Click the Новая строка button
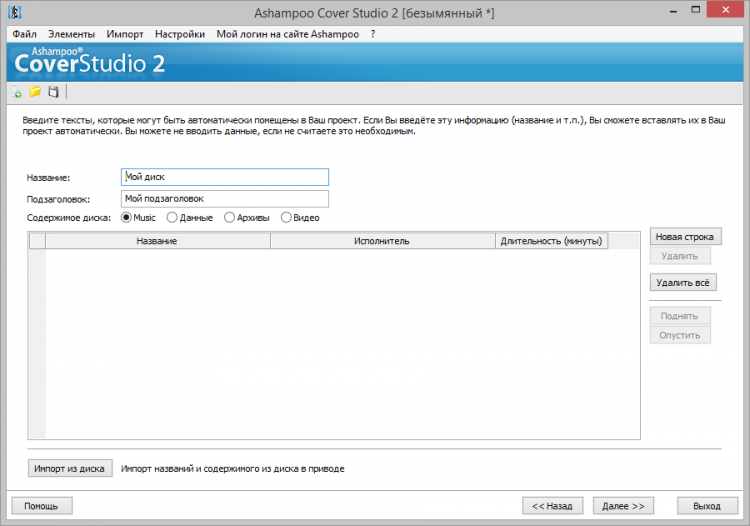The height and width of the screenshot is (526, 750). (685, 237)
